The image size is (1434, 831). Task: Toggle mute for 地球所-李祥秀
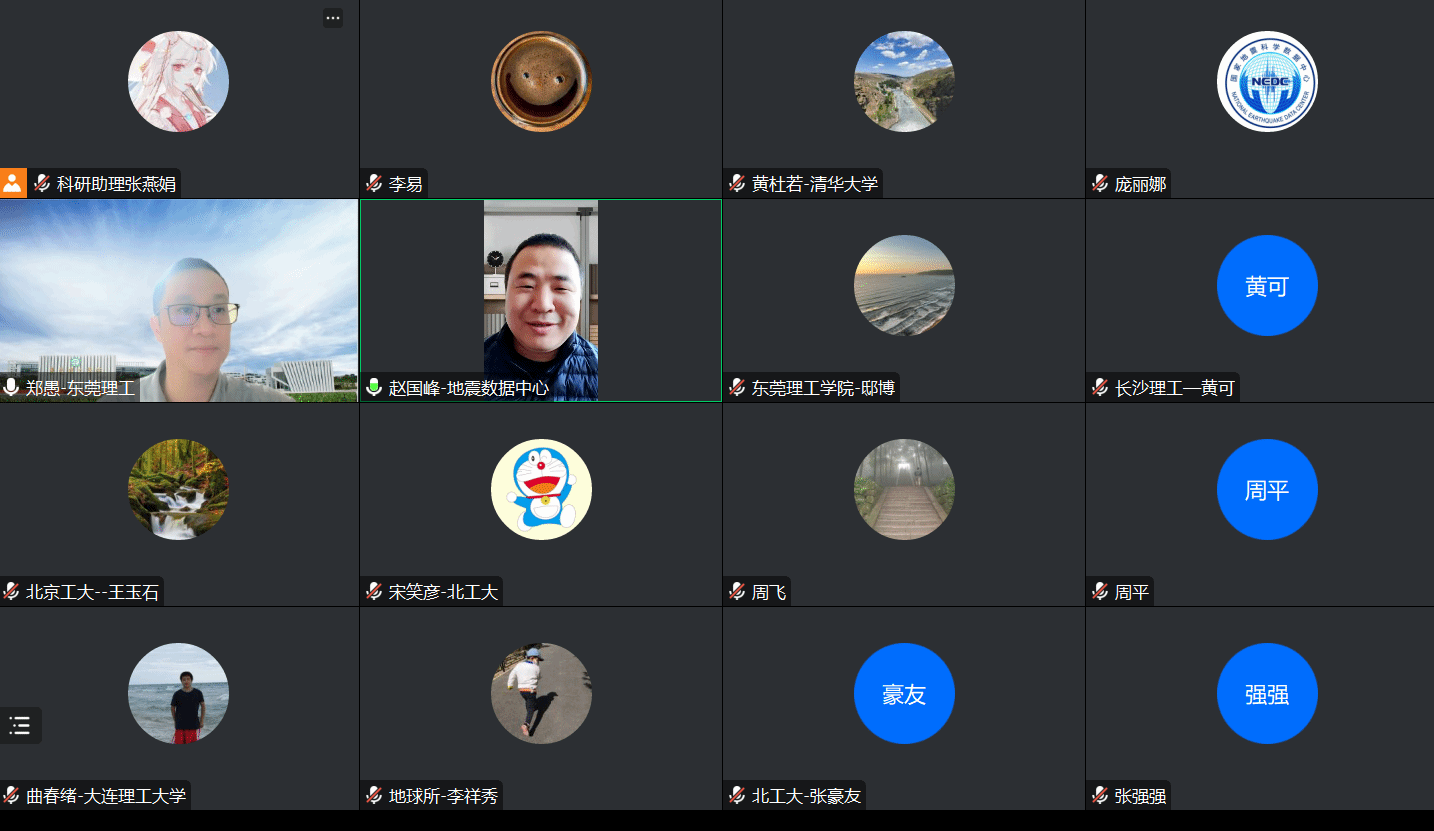click(x=373, y=795)
